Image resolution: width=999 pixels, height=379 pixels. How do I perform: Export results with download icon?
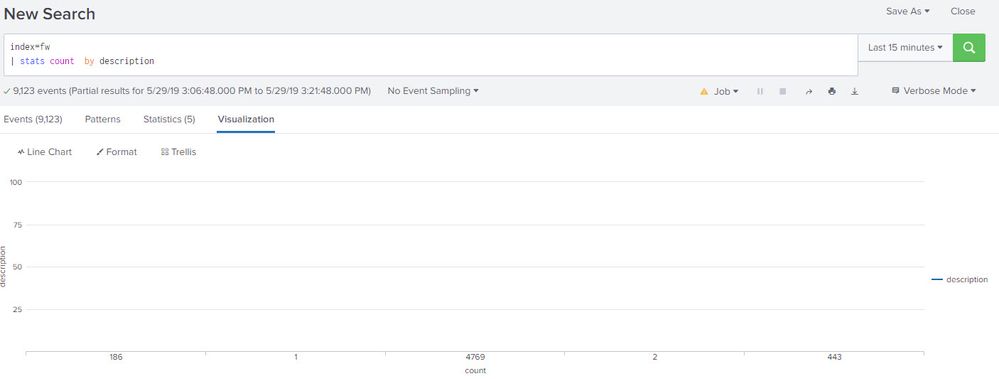[x=855, y=92]
